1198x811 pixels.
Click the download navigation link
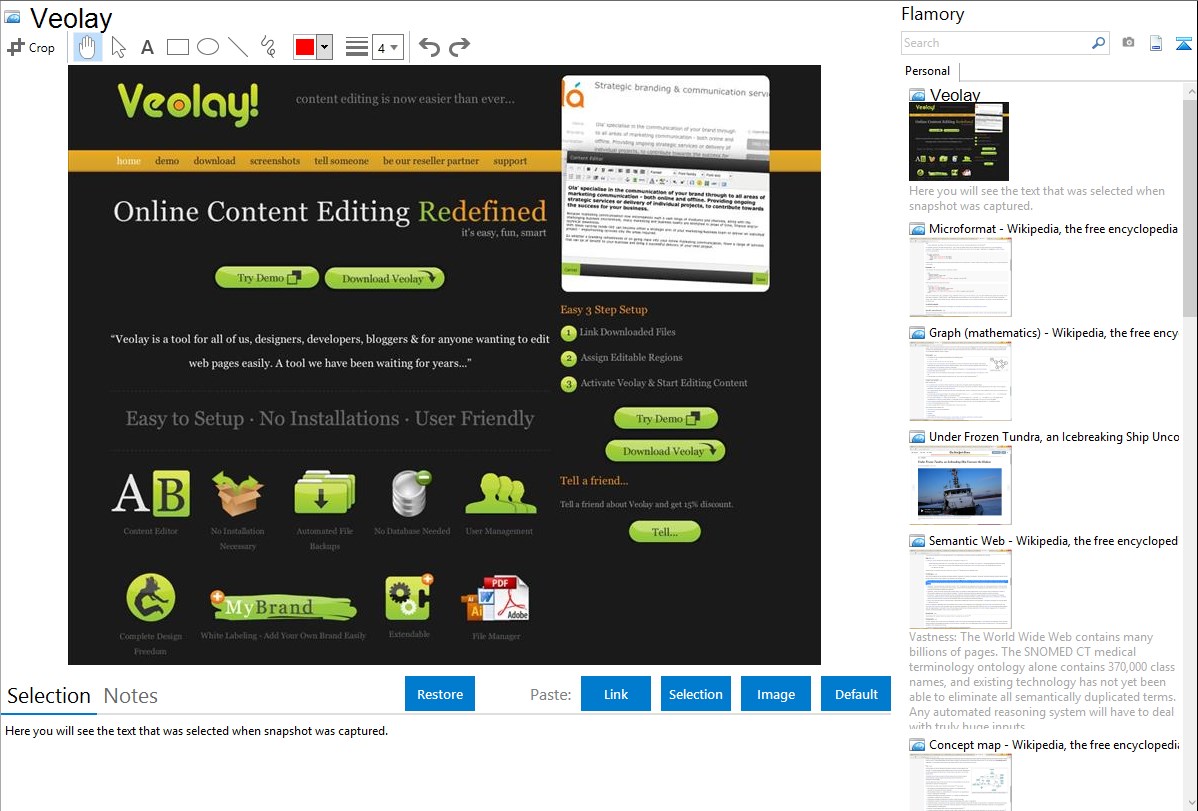(214, 161)
